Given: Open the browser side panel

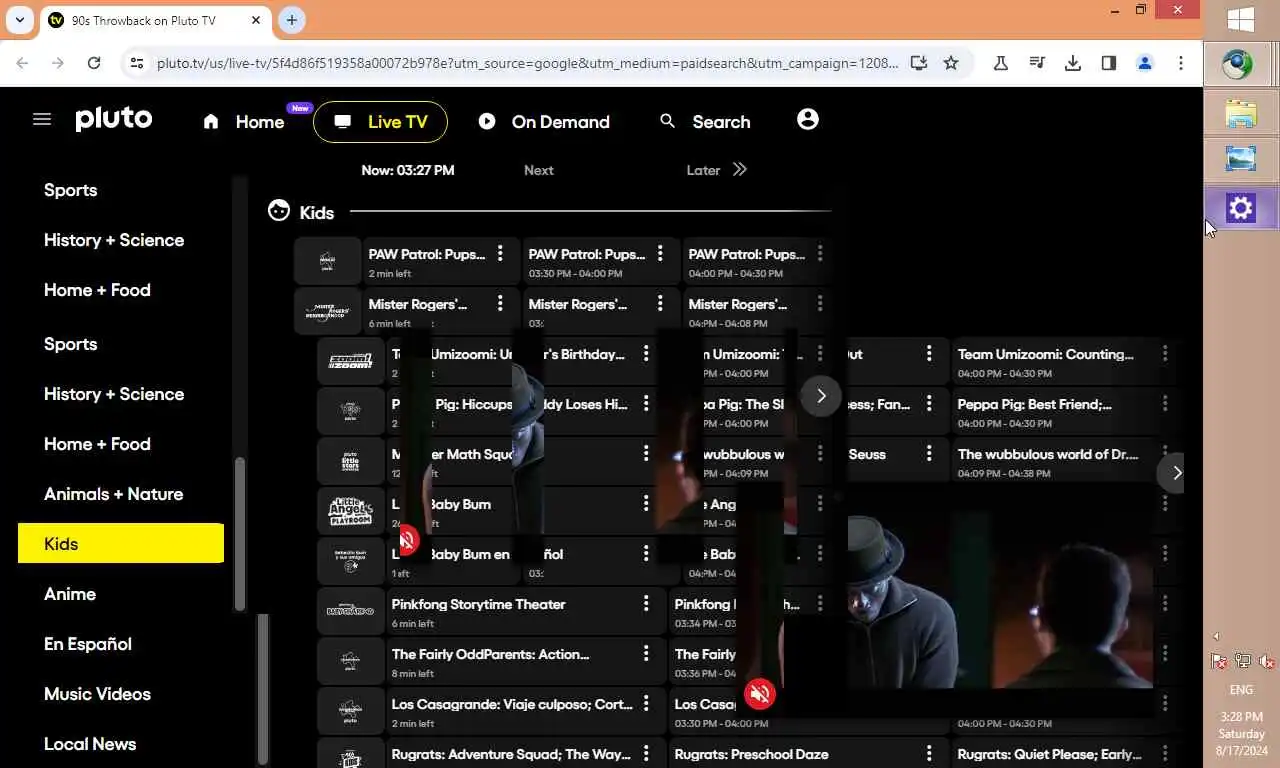Looking at the screenshot, I should (x=1109, y=63).
